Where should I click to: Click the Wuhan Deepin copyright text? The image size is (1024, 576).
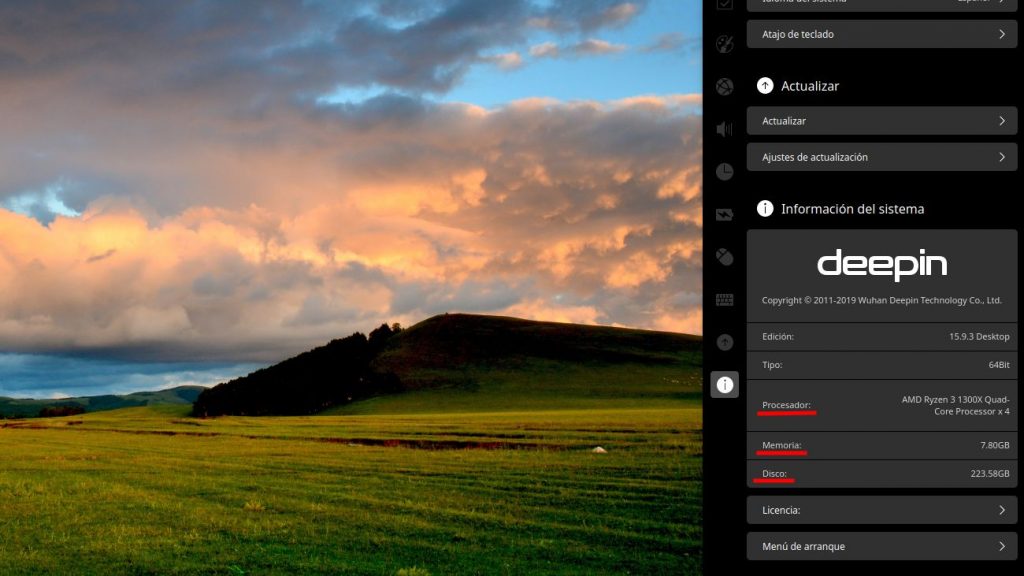point(882,300)
